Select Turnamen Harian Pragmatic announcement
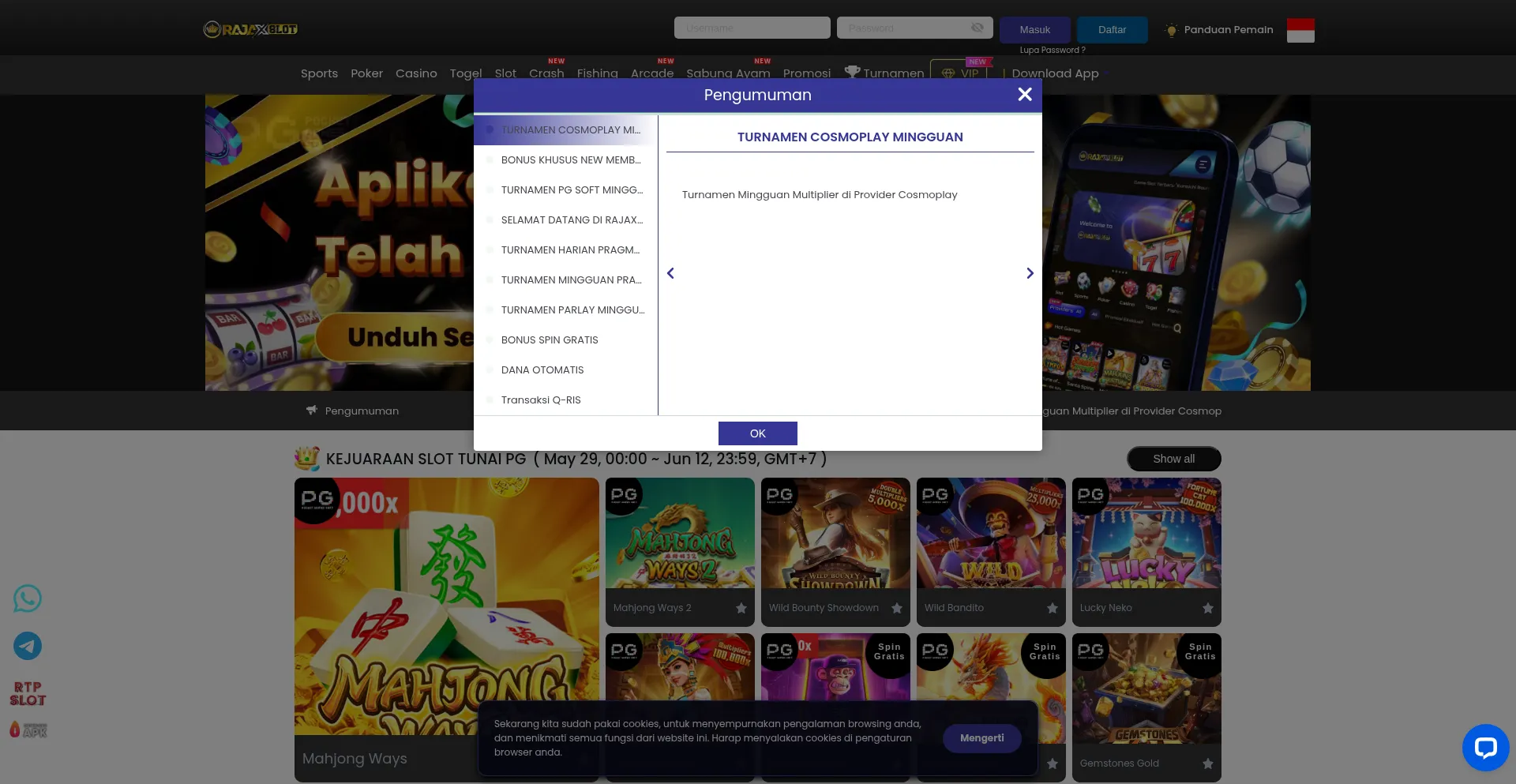The width and height of the screenshot is (1516, 784). (x=565, y=250)
